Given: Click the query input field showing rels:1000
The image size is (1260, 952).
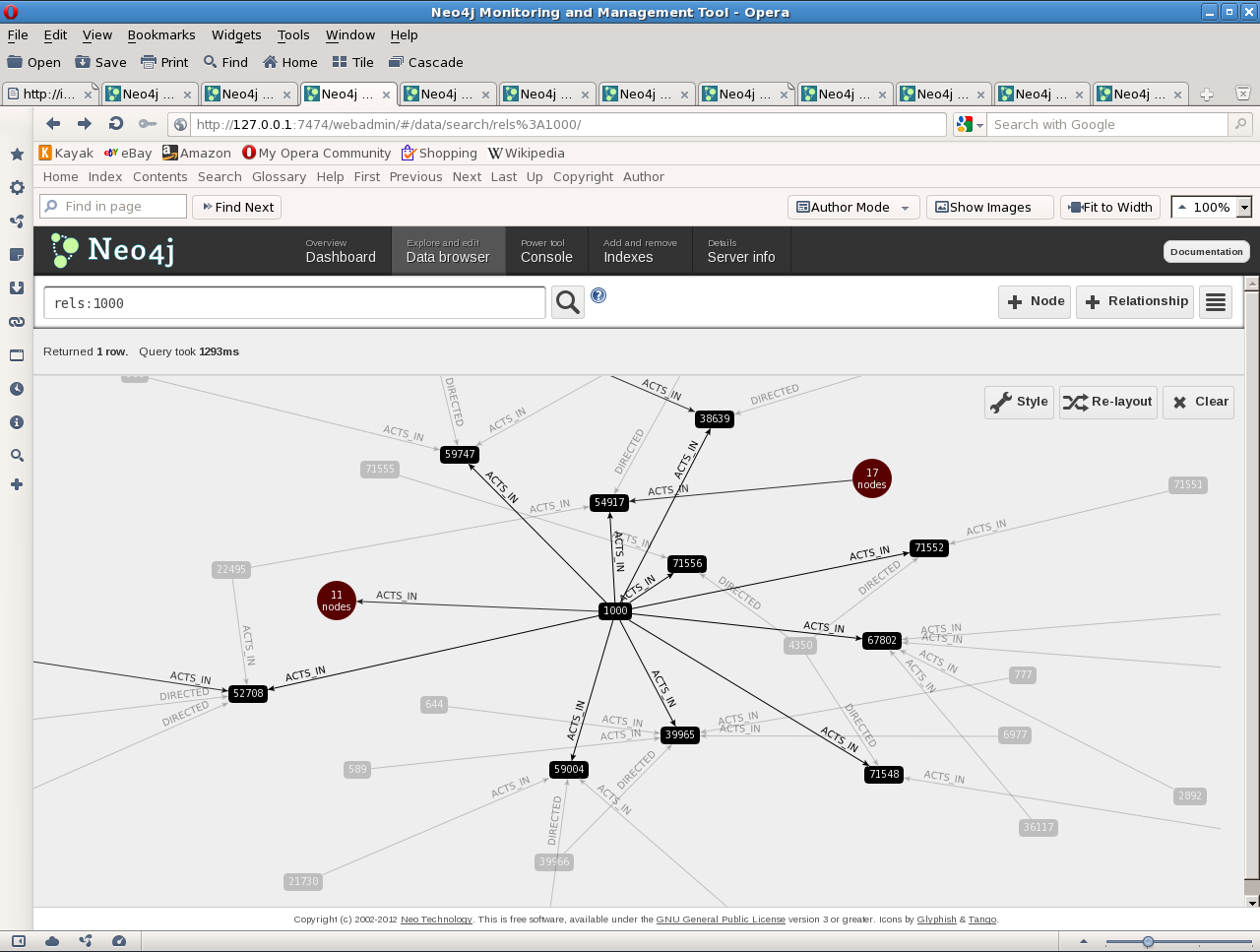Looking at the screenshot, I should [x=293, y=302].
